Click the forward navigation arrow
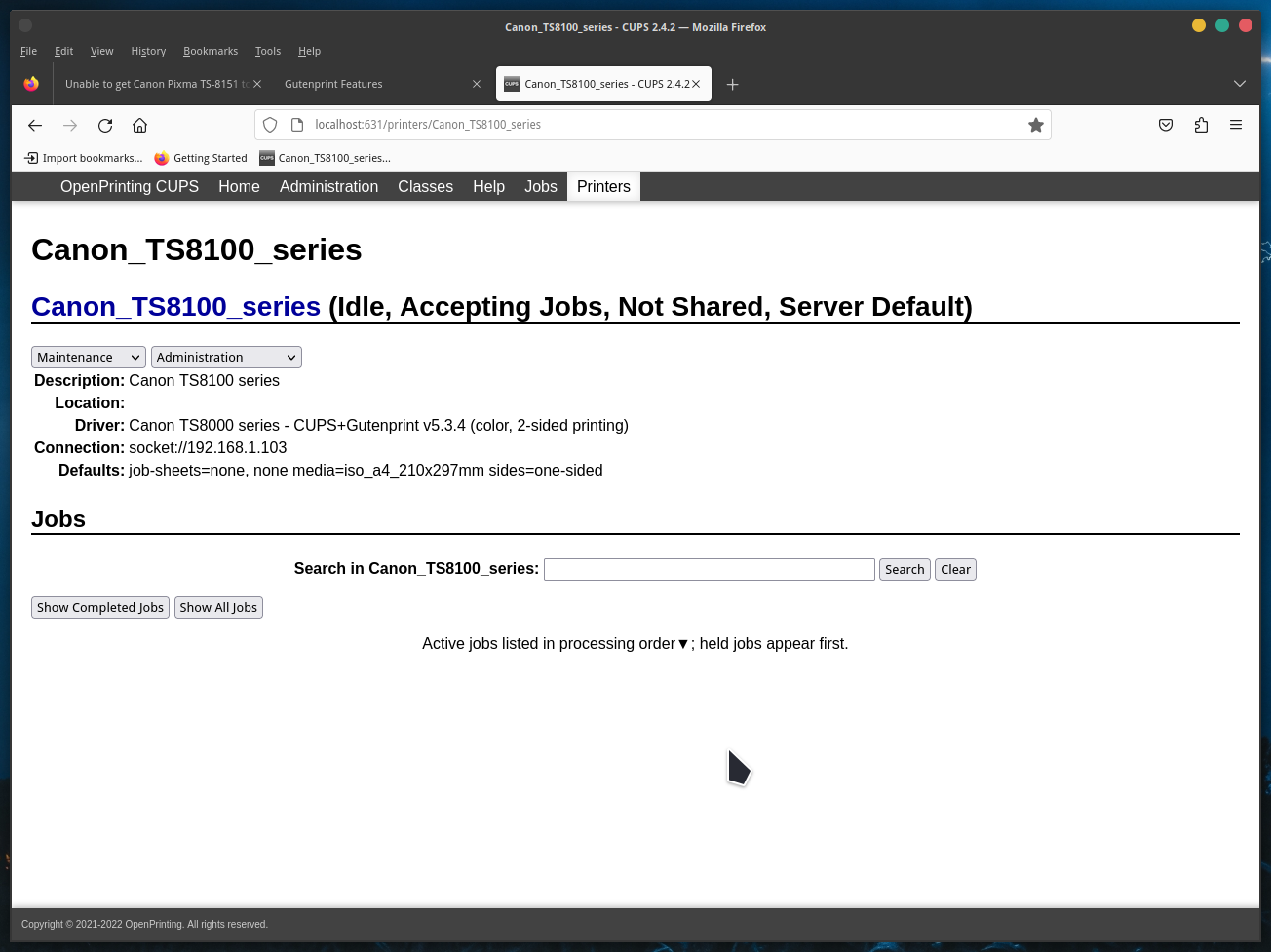1271x952 pixels. point(70,125)
